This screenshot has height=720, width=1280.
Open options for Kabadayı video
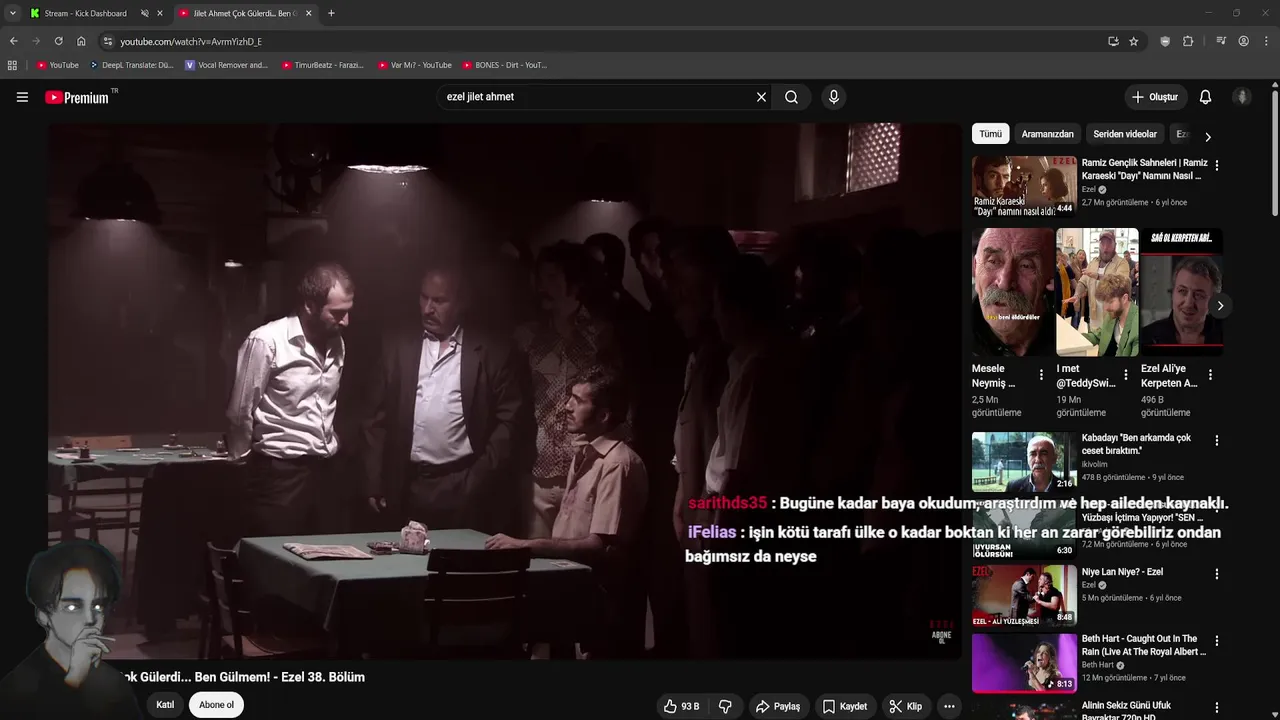(x=1217, y=440)
